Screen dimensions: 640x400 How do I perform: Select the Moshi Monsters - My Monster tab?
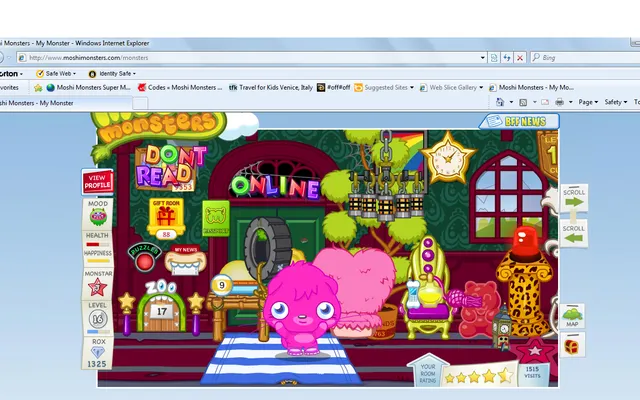[65, 103]
